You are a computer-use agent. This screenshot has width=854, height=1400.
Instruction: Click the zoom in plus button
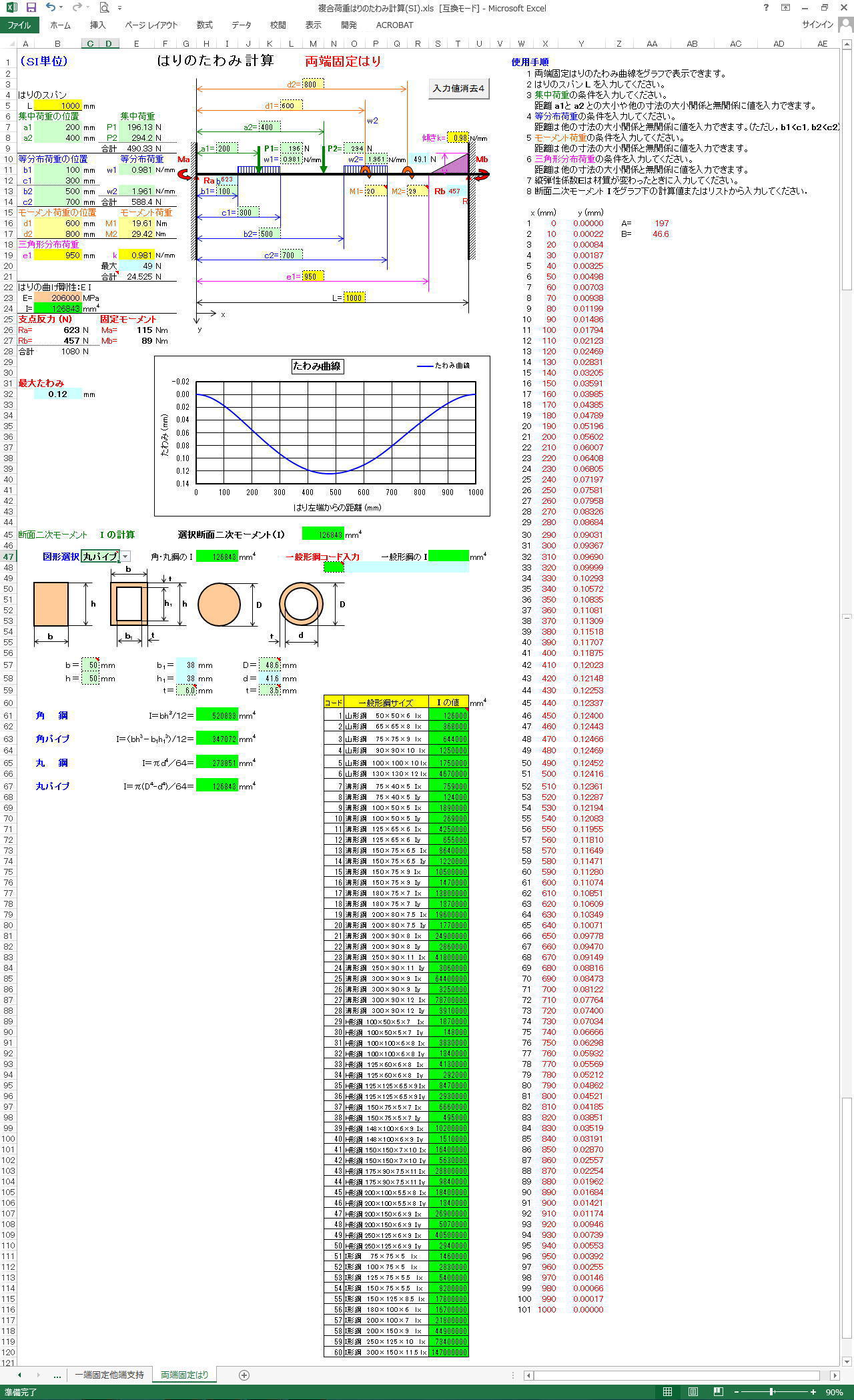pyautogui.click(x=813, y=1392)
